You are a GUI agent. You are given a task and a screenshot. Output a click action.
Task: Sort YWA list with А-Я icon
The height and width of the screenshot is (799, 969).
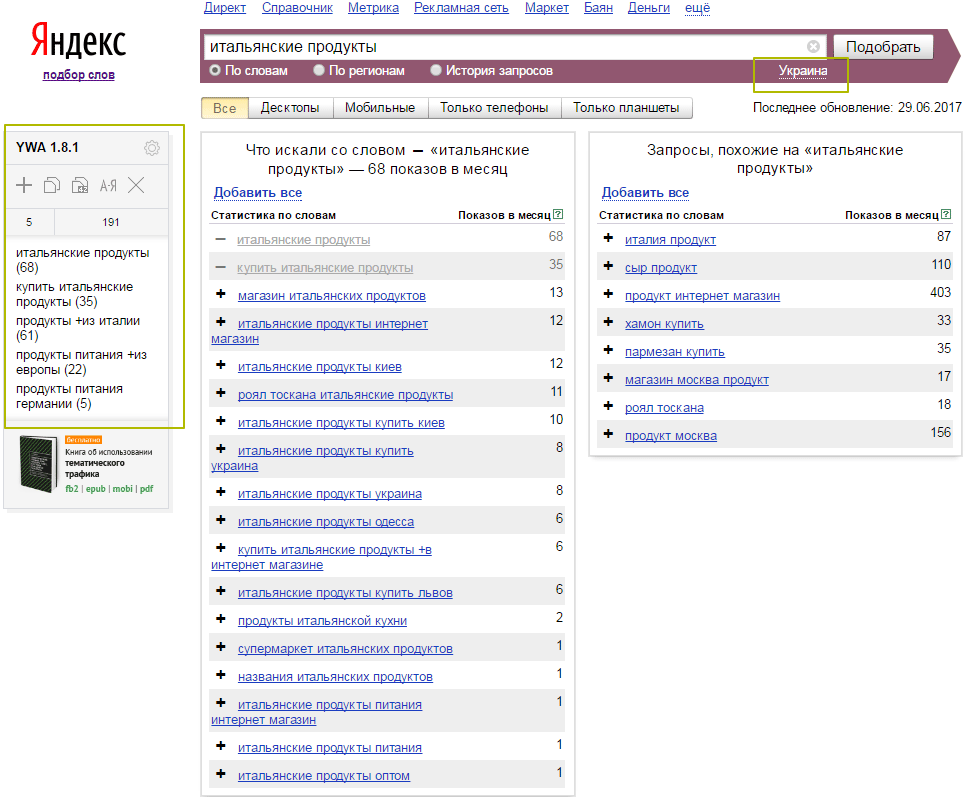pyautogui.click(x=108, y=185)
